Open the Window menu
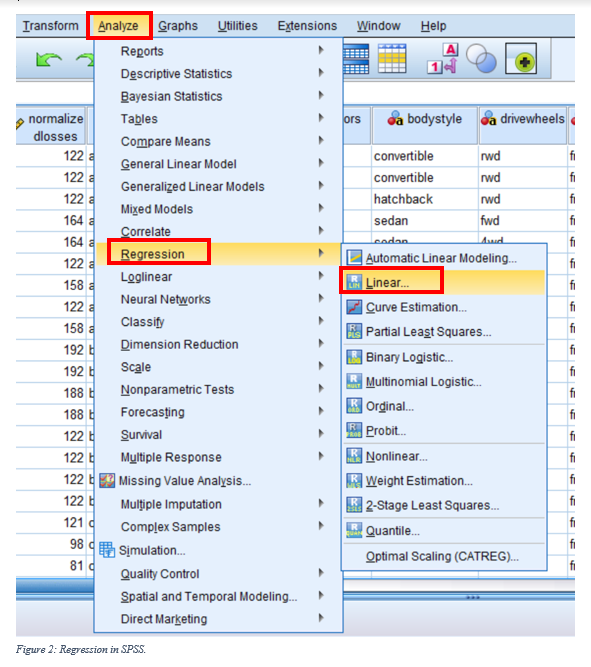 point(379,26)
